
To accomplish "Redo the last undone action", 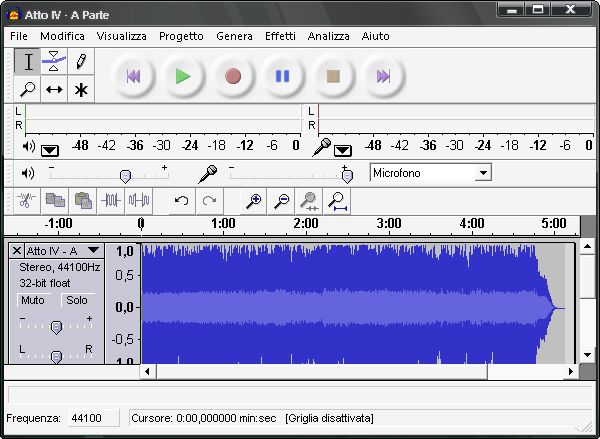I will (x=209, y=201).
